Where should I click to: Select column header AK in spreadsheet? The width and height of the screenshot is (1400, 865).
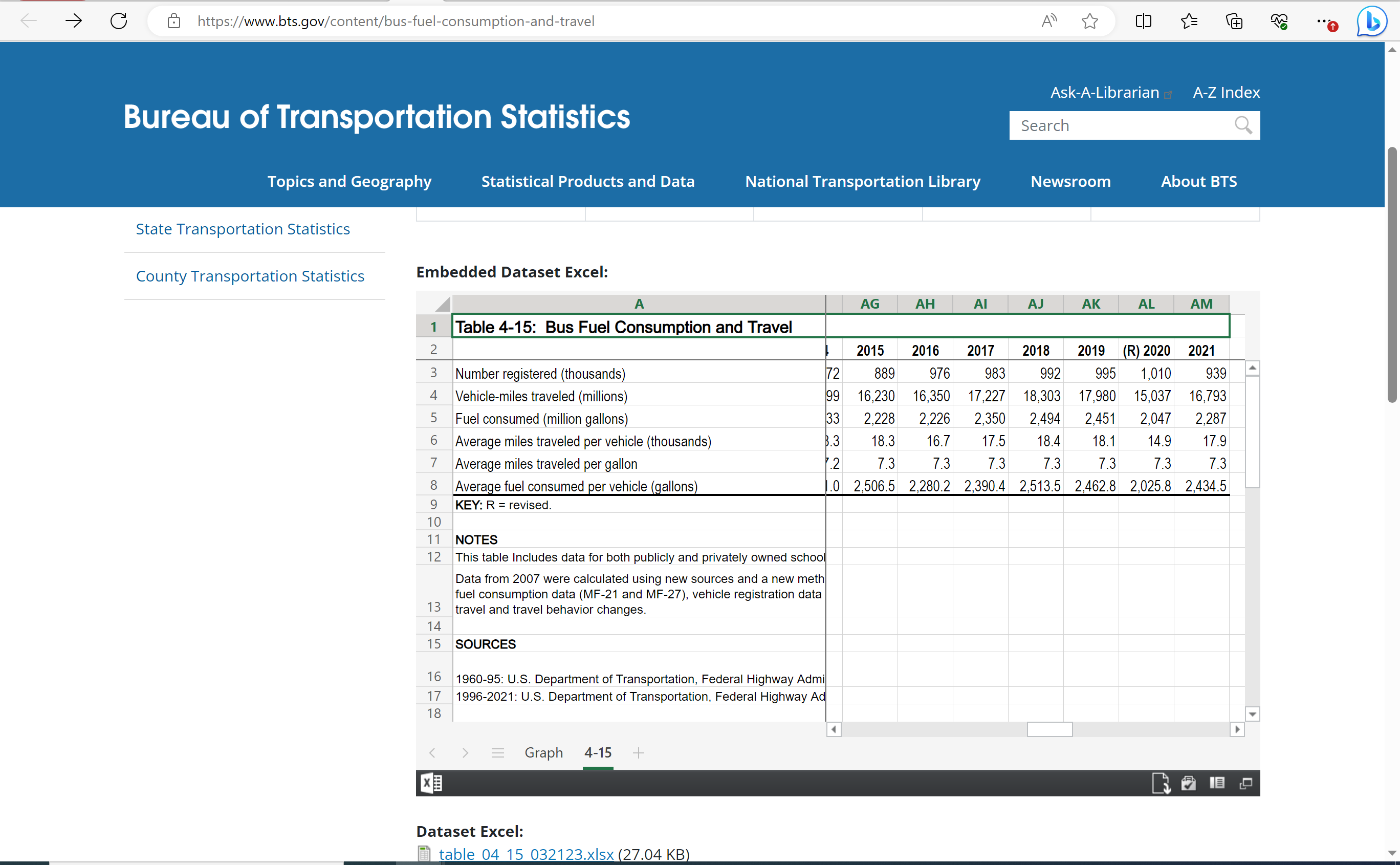pyautogui.click(x=1090, y=304)
